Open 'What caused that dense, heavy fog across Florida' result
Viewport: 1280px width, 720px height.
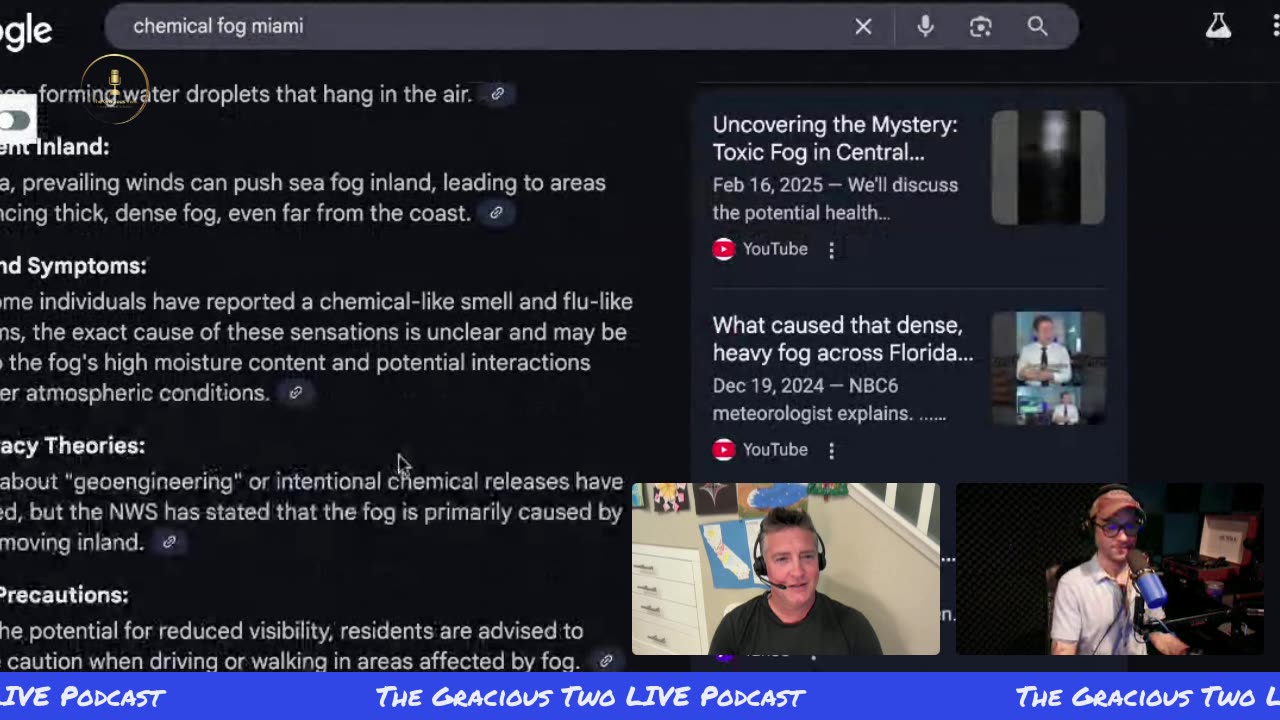pyautogui.click(x=842, y=339)
